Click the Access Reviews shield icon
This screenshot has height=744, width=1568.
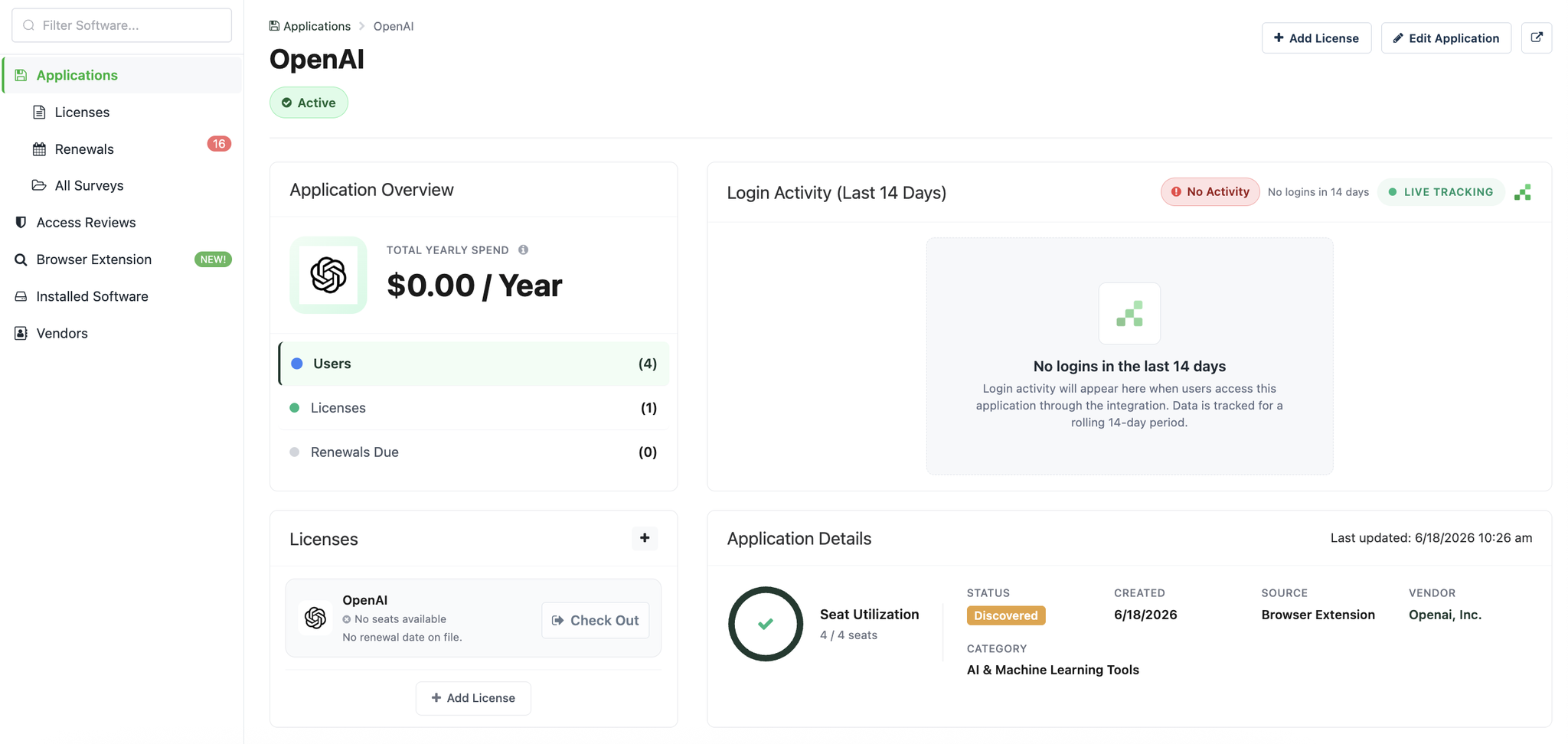(21, 222)
